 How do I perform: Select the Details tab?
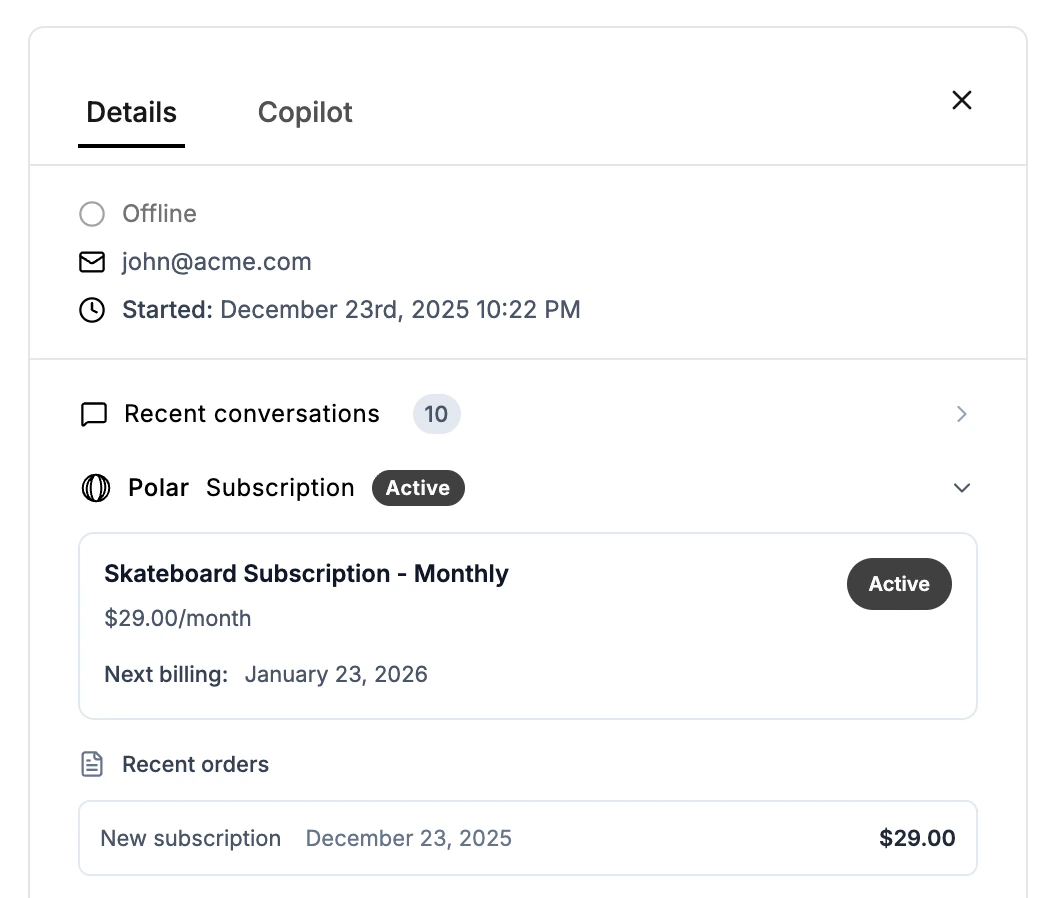131,112
